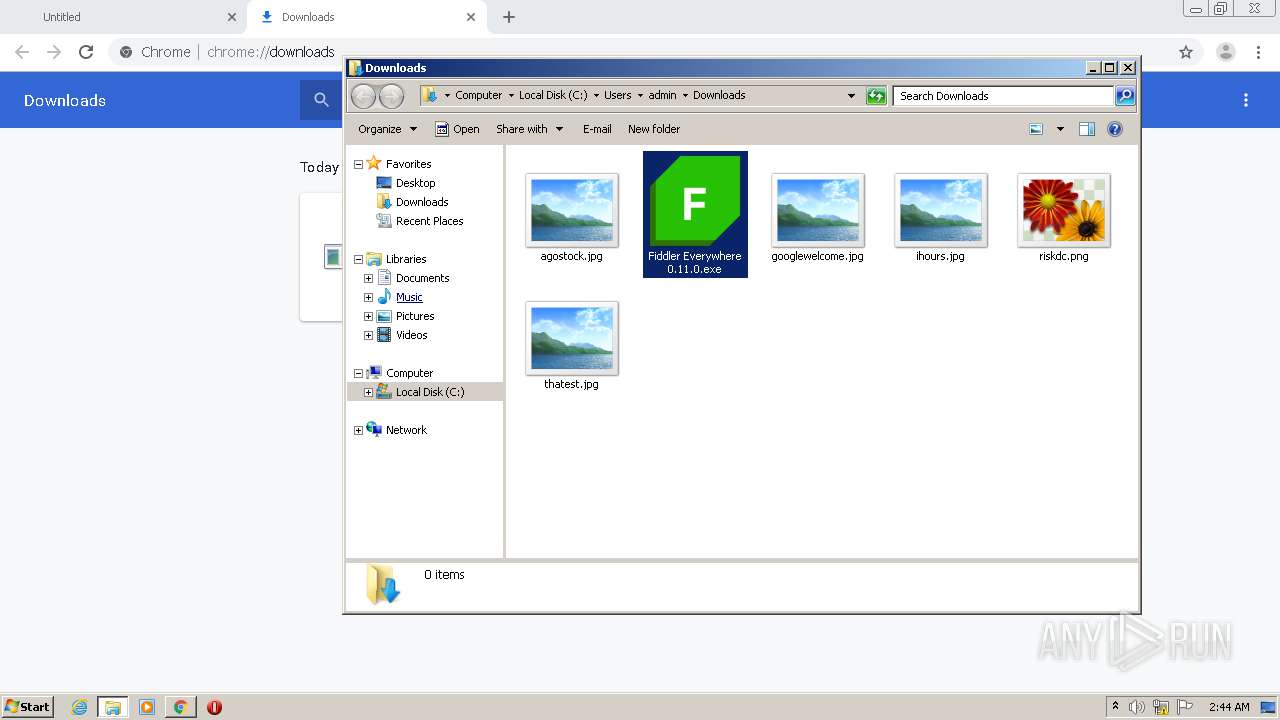Click the Explorer help icon

pos(1115,129)
